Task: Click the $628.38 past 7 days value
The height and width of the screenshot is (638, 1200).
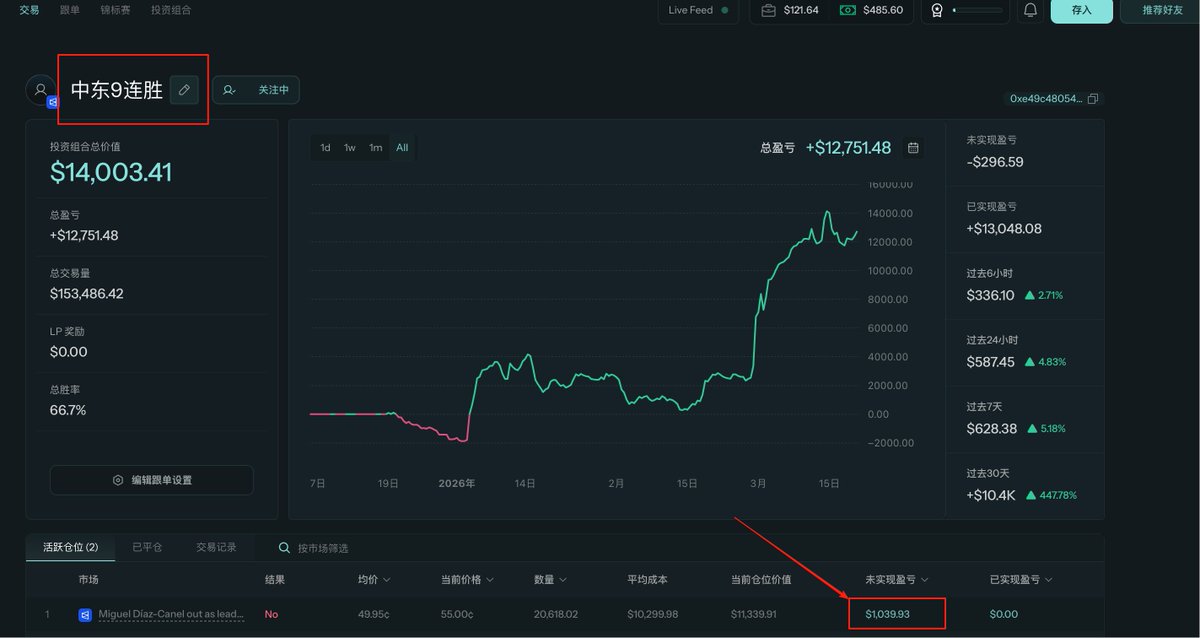Action: [x=991, y=428]
